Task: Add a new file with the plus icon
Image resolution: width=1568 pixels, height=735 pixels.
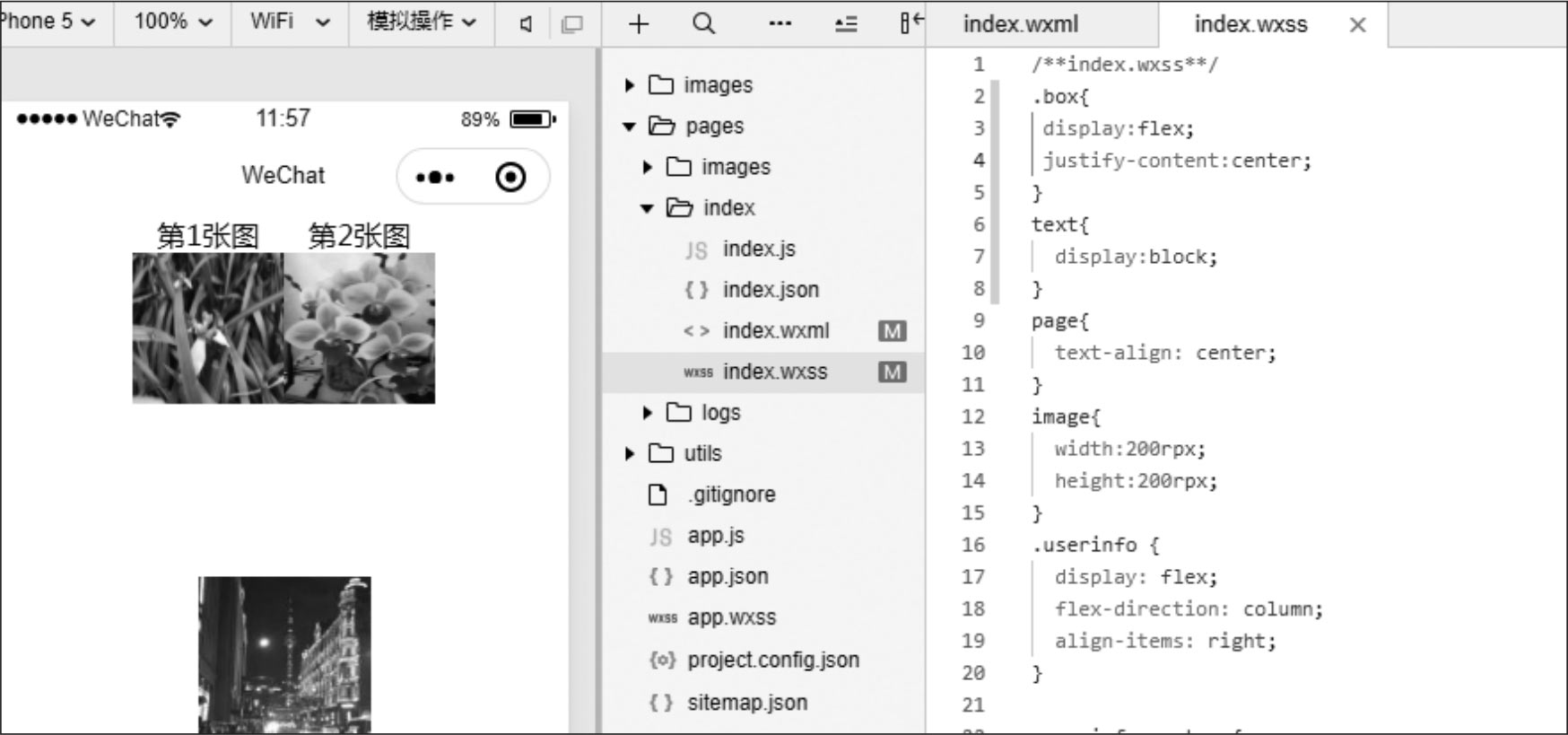Action: 639,24
